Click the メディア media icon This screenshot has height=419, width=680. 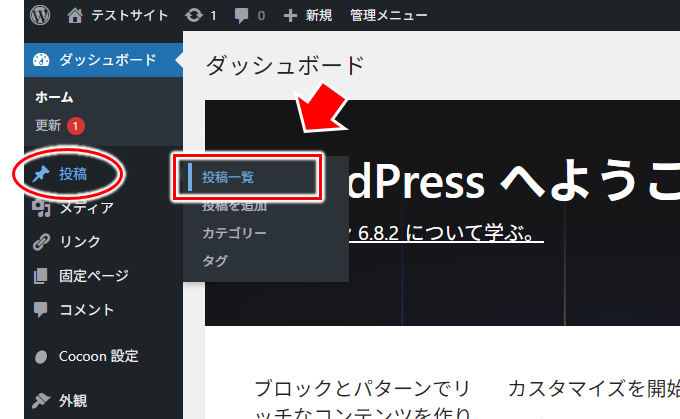(x=41, y=208)
